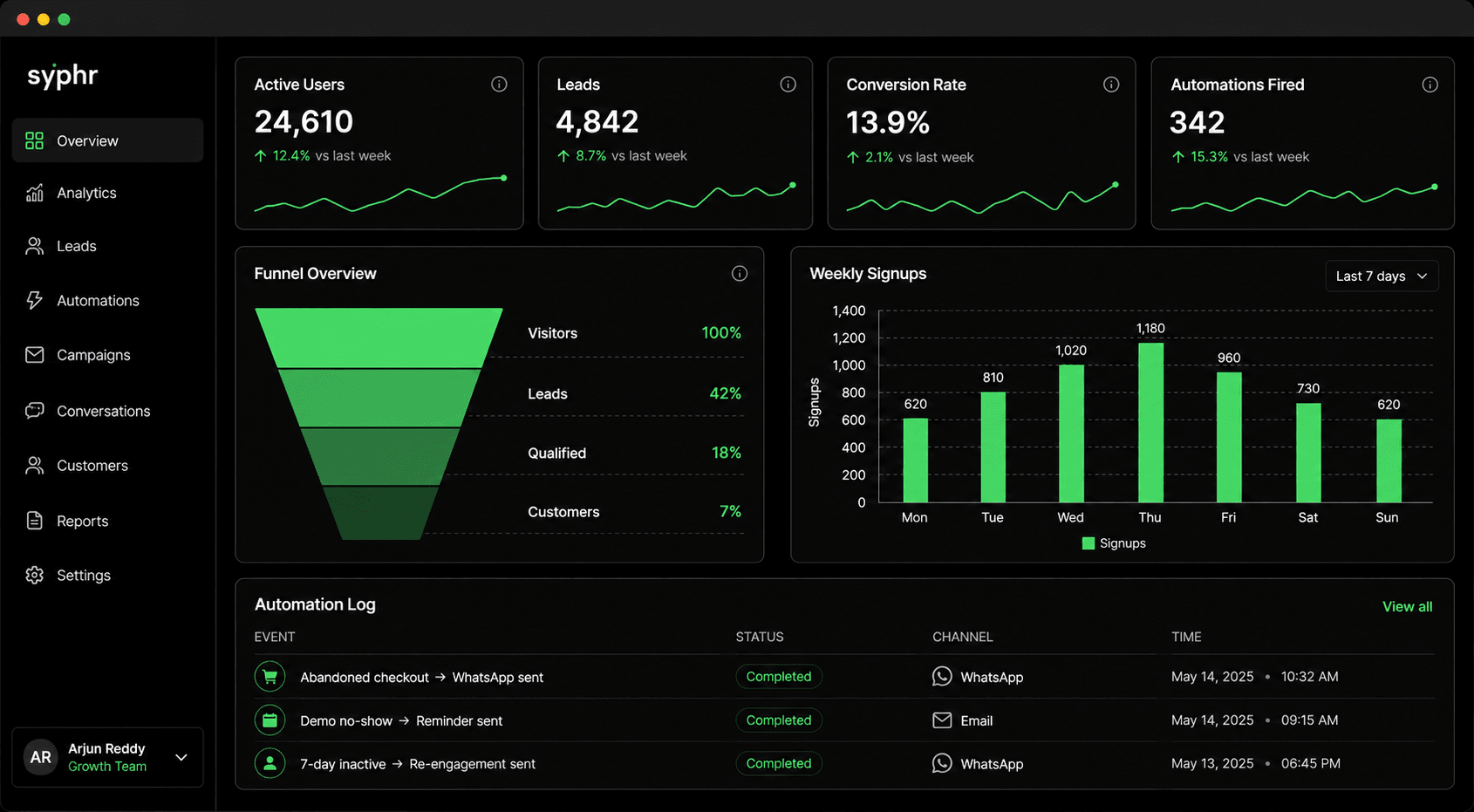Click the Campaigns envelope icon in sidebar
This screenshot has width=1474, height=812.
pyautogui.click(x=34, y=355)
